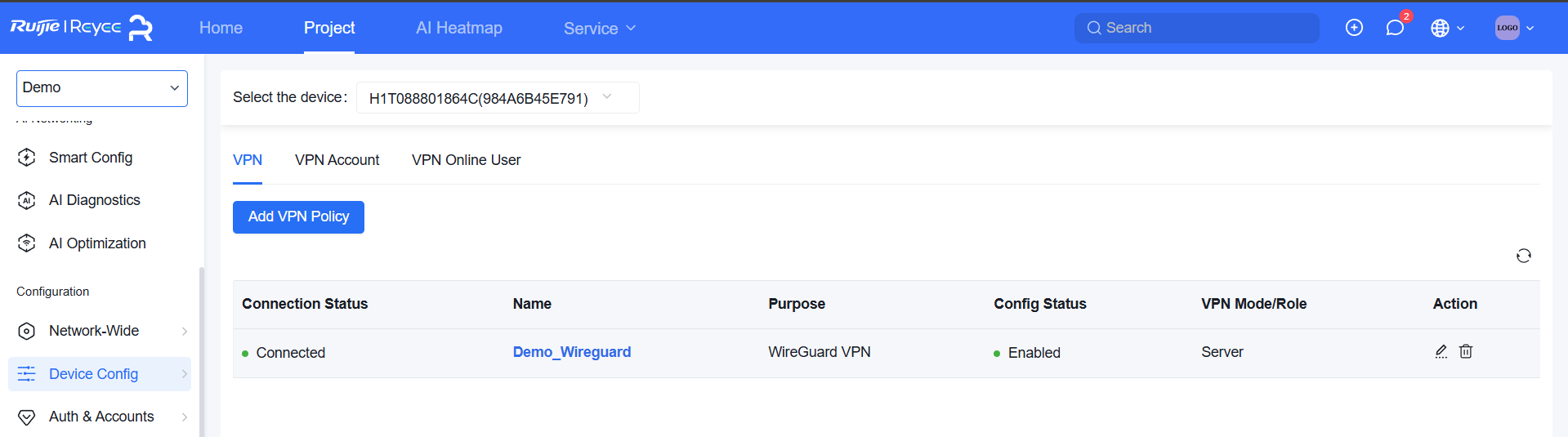Open the device selection dropdown
The image size is (1568, 437).
(x=497, y=98)
